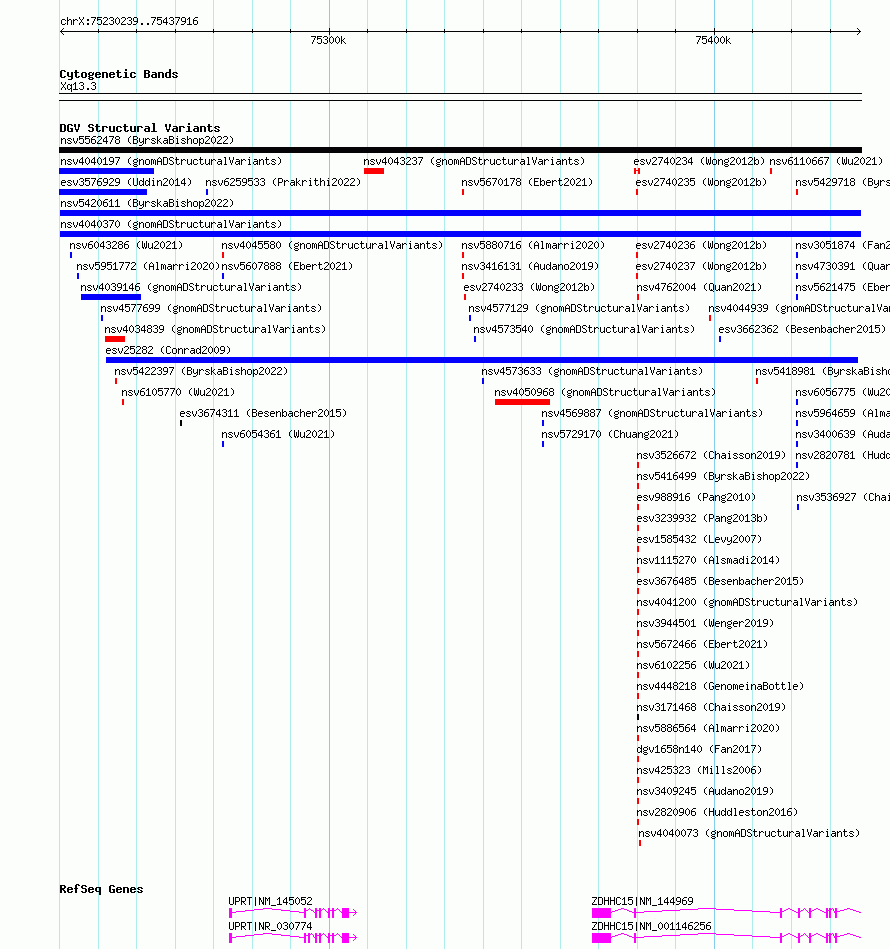Select nsv6110667 (Wu2021) label
890x949 pixels.
826,161
